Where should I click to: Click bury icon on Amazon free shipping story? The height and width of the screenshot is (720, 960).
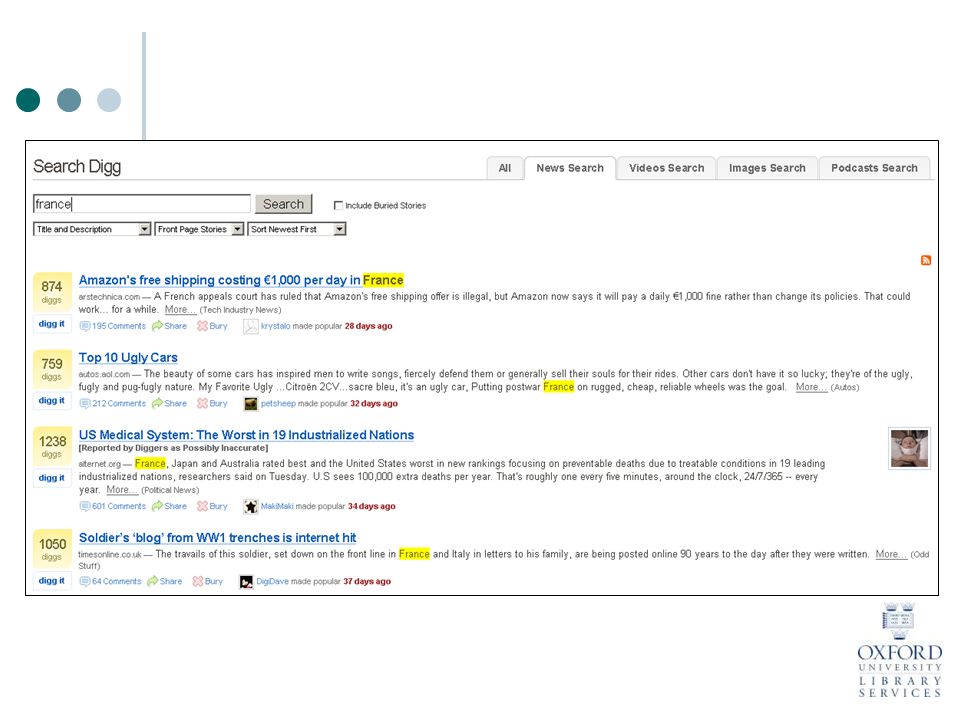pyautogui.click(x=202, y=326)
